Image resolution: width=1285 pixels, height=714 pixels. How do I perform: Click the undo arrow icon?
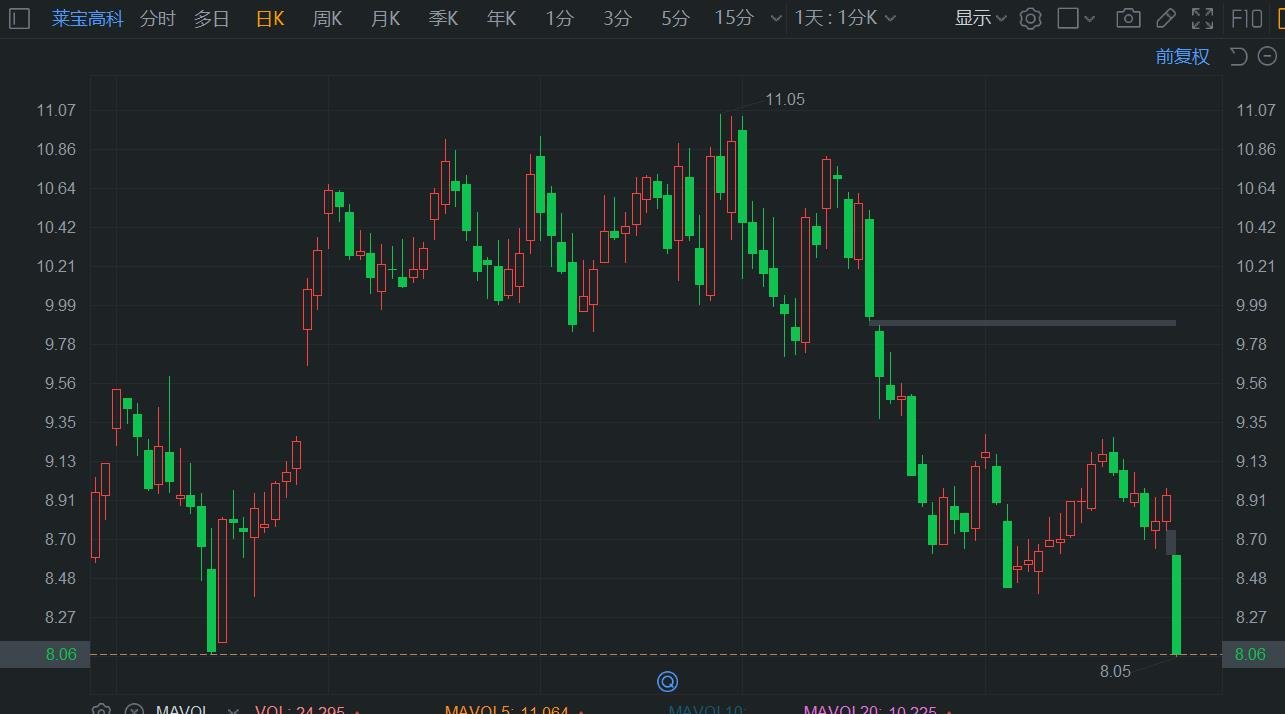coord(1238,56)
